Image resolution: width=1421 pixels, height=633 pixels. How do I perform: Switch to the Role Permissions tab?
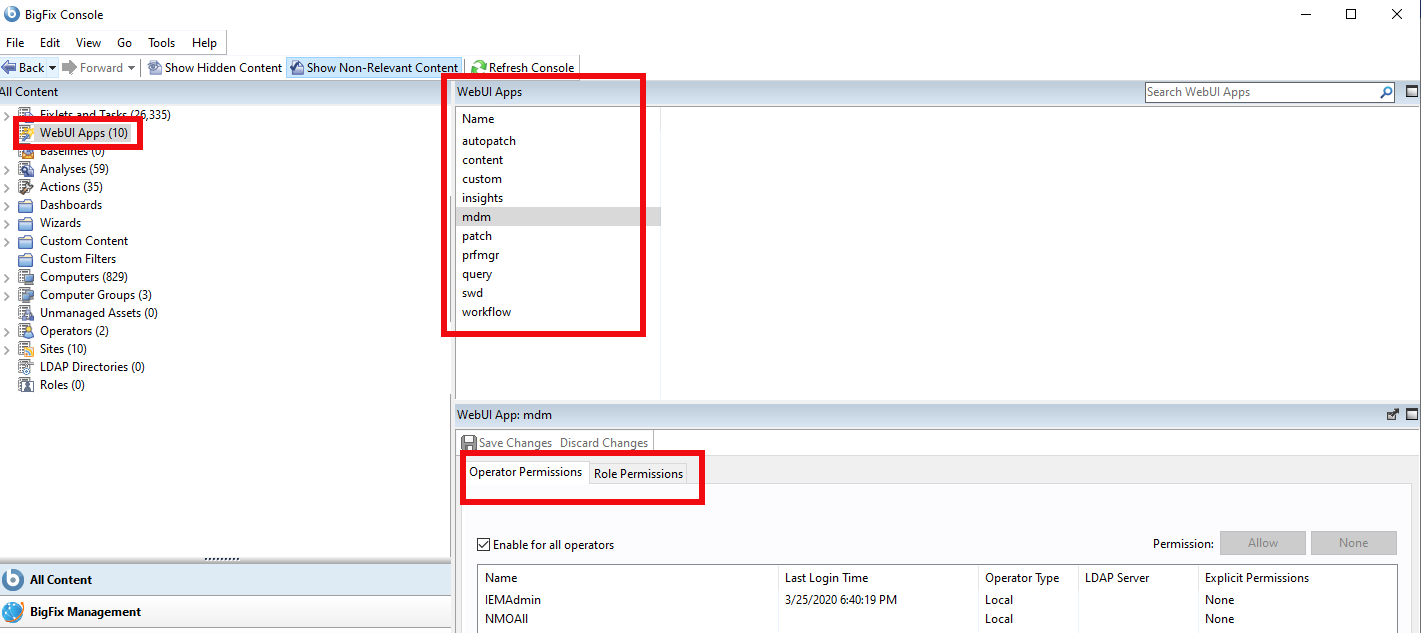638,472
